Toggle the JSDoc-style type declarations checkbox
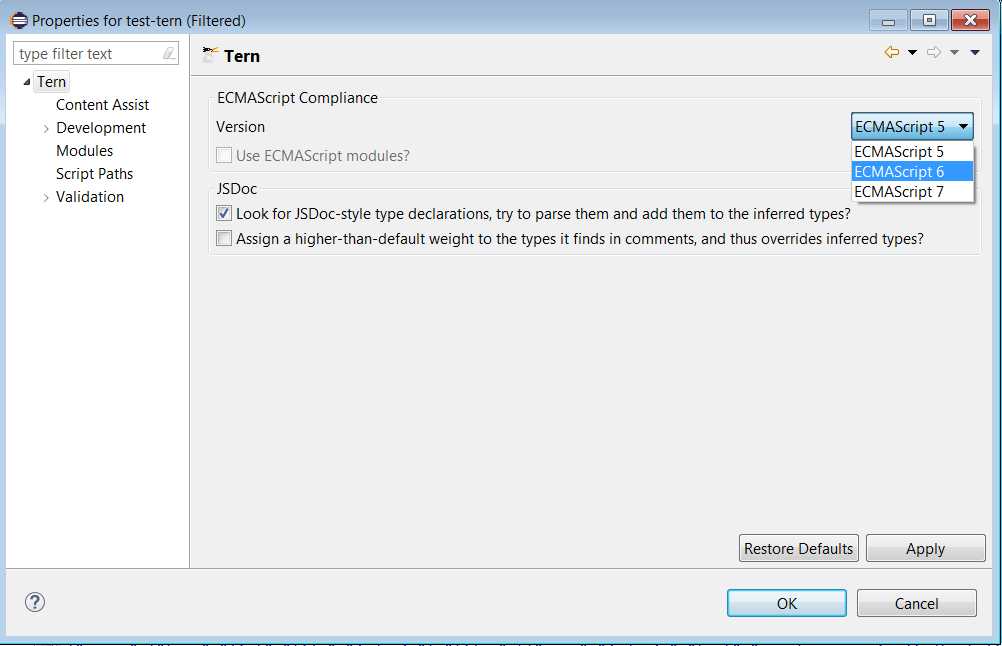The image size is (1002, 646). 224,213
